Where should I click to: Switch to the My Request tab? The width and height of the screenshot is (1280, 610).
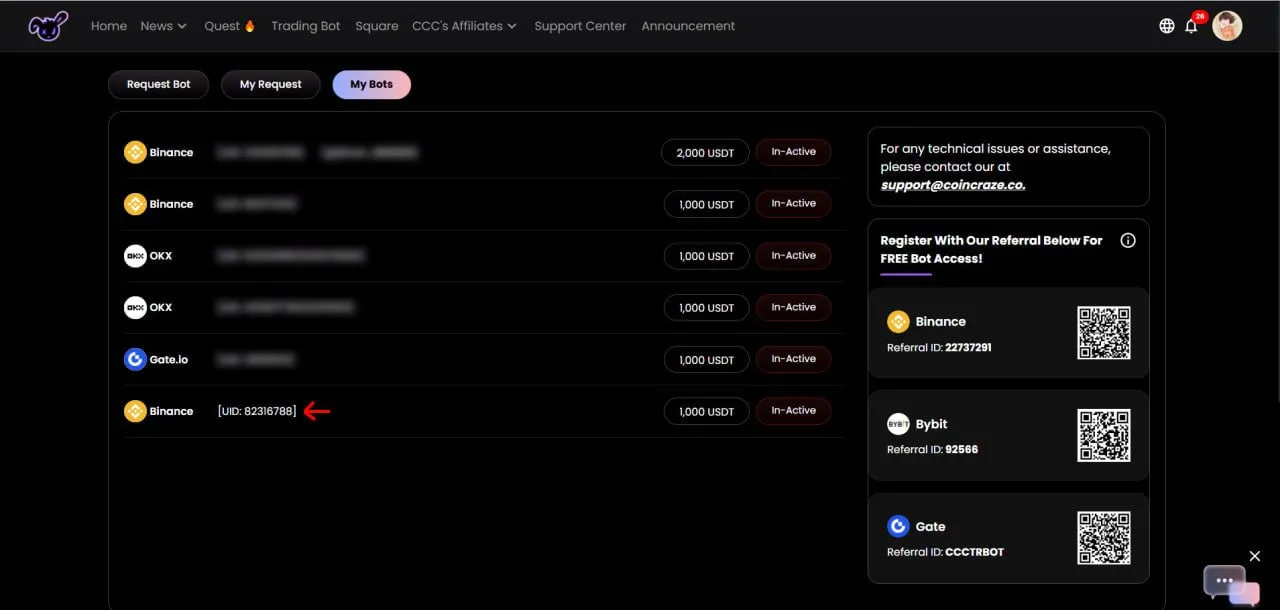(270, 85)
